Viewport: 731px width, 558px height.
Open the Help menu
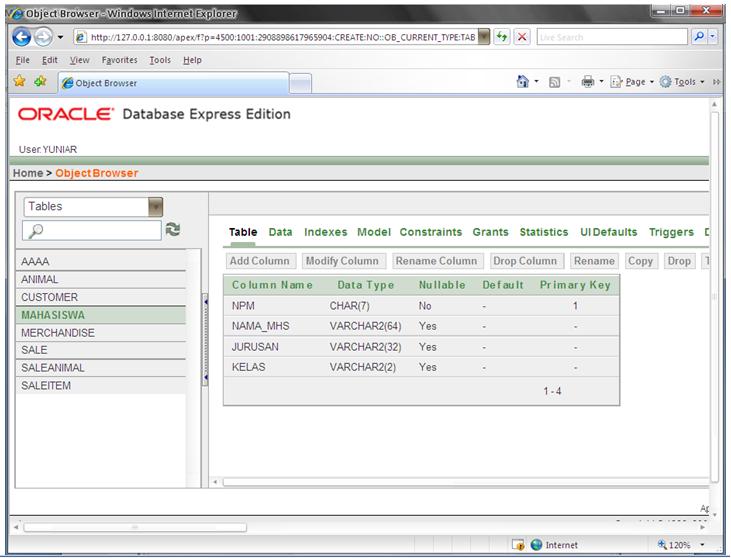(192, 60)
